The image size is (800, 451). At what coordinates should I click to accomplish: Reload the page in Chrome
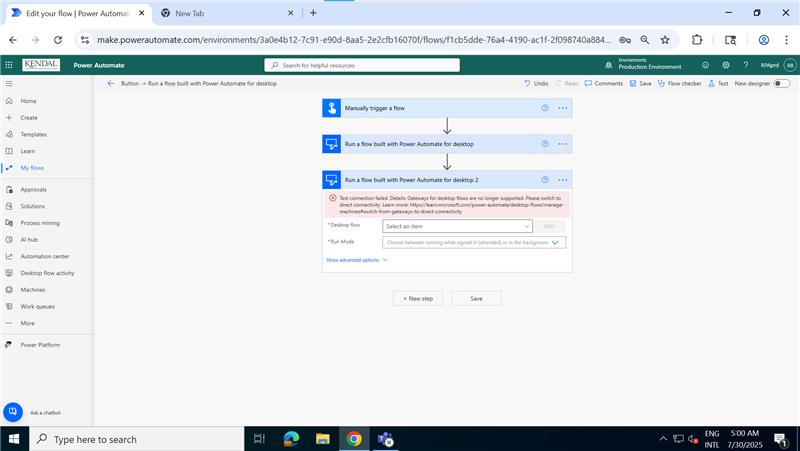(58, 40)
